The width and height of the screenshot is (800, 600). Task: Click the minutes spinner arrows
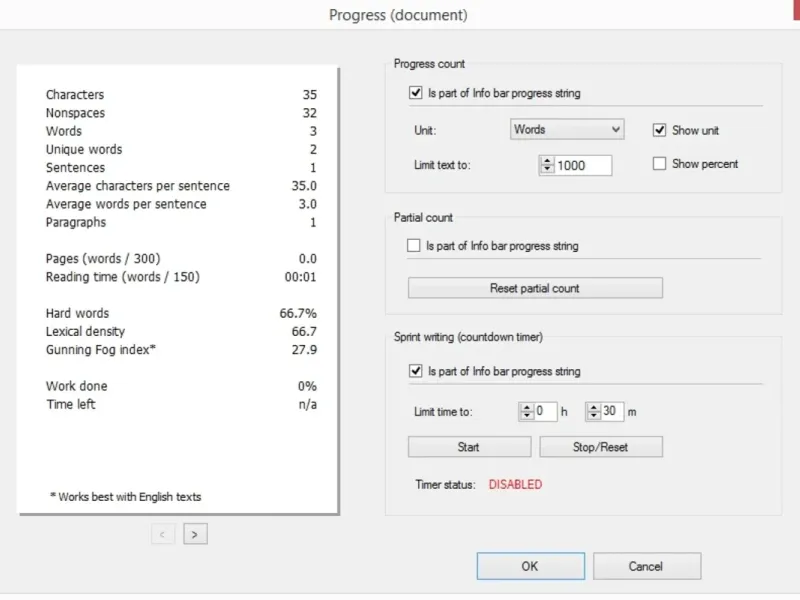coord(593,411)
